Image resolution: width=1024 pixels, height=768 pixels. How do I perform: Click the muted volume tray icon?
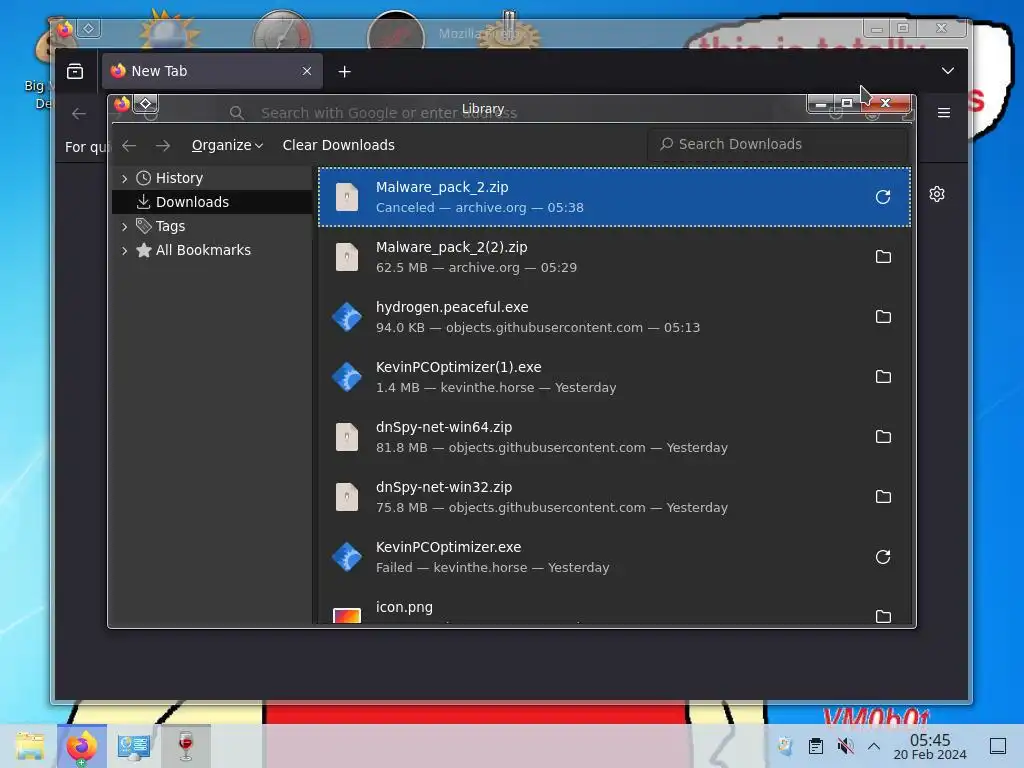coord(845,745)
